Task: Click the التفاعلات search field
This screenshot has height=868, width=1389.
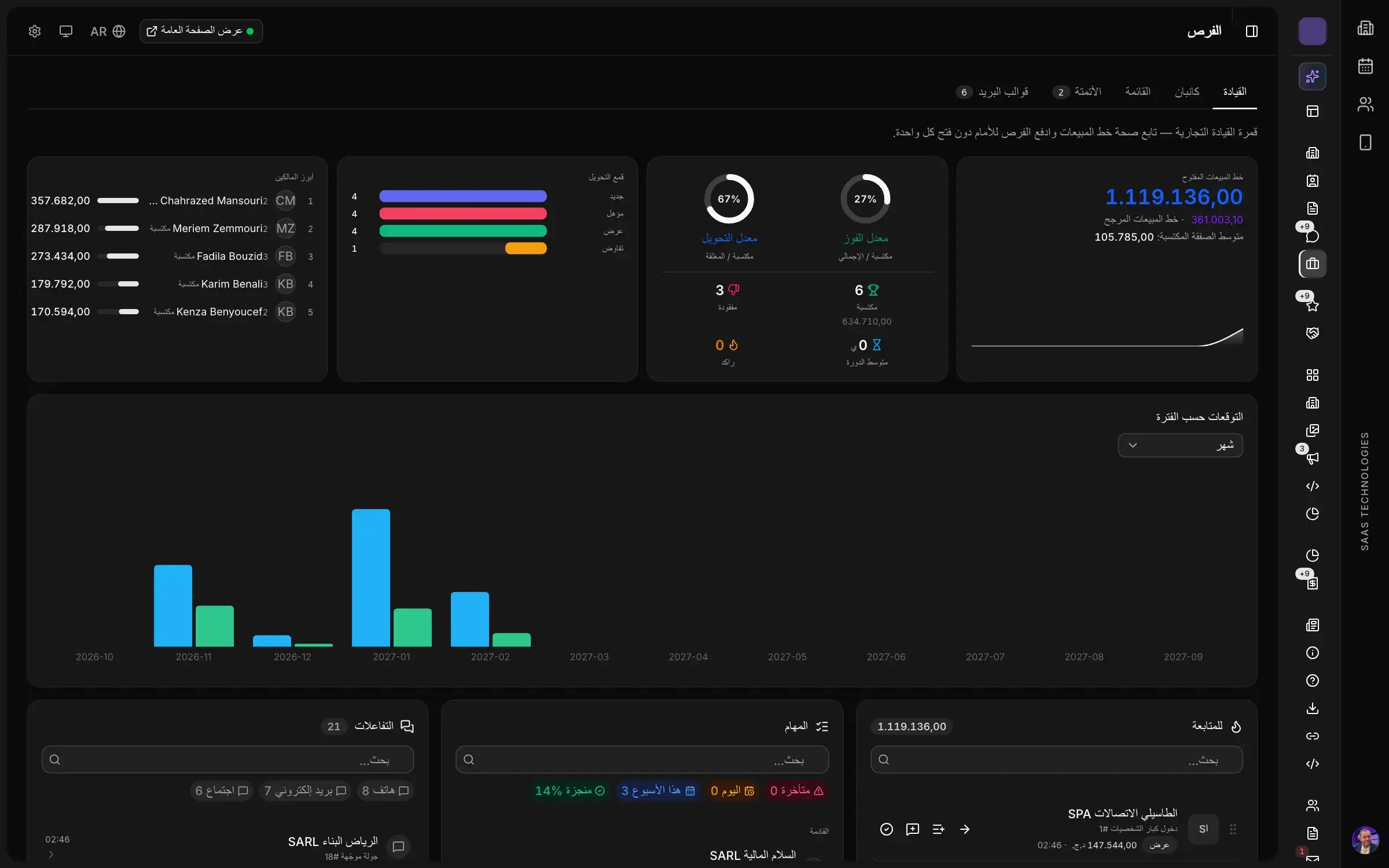Action: pyautogui.click(x=227, y=759)
